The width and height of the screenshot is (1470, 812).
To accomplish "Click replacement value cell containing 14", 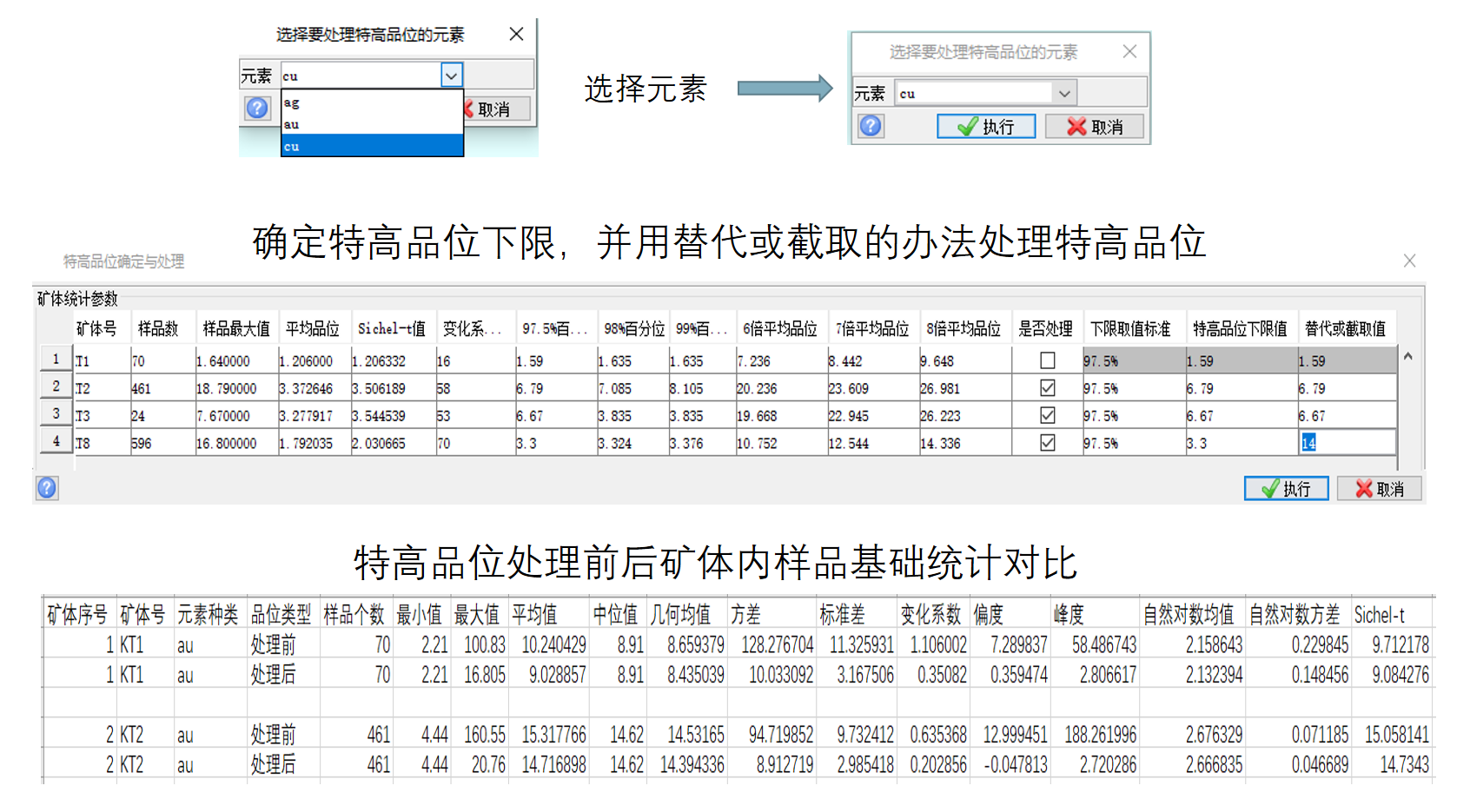I will 1346,443.
